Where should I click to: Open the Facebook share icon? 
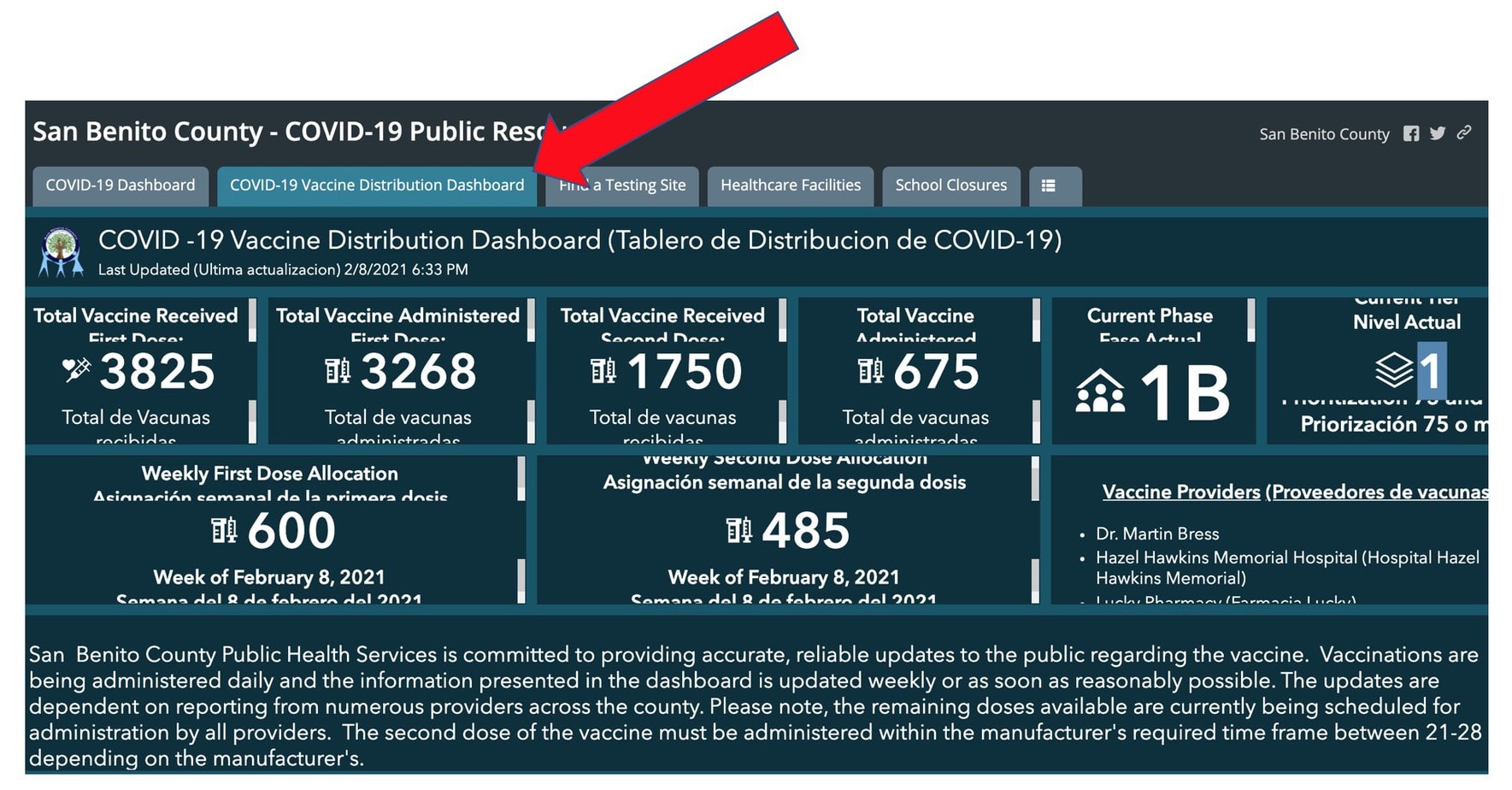coord(1411,133)
